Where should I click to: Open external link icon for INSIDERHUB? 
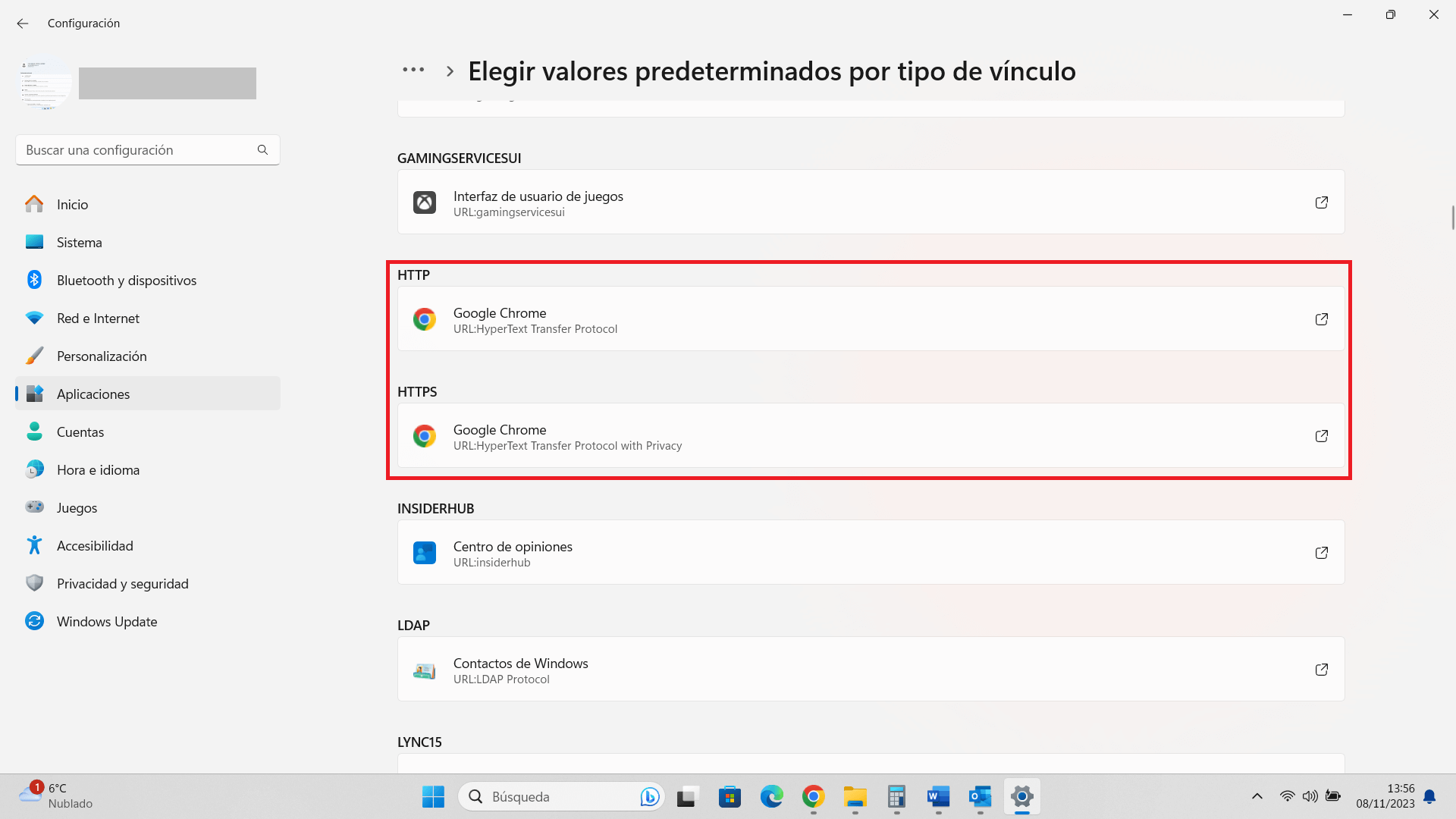point(1322,553)
